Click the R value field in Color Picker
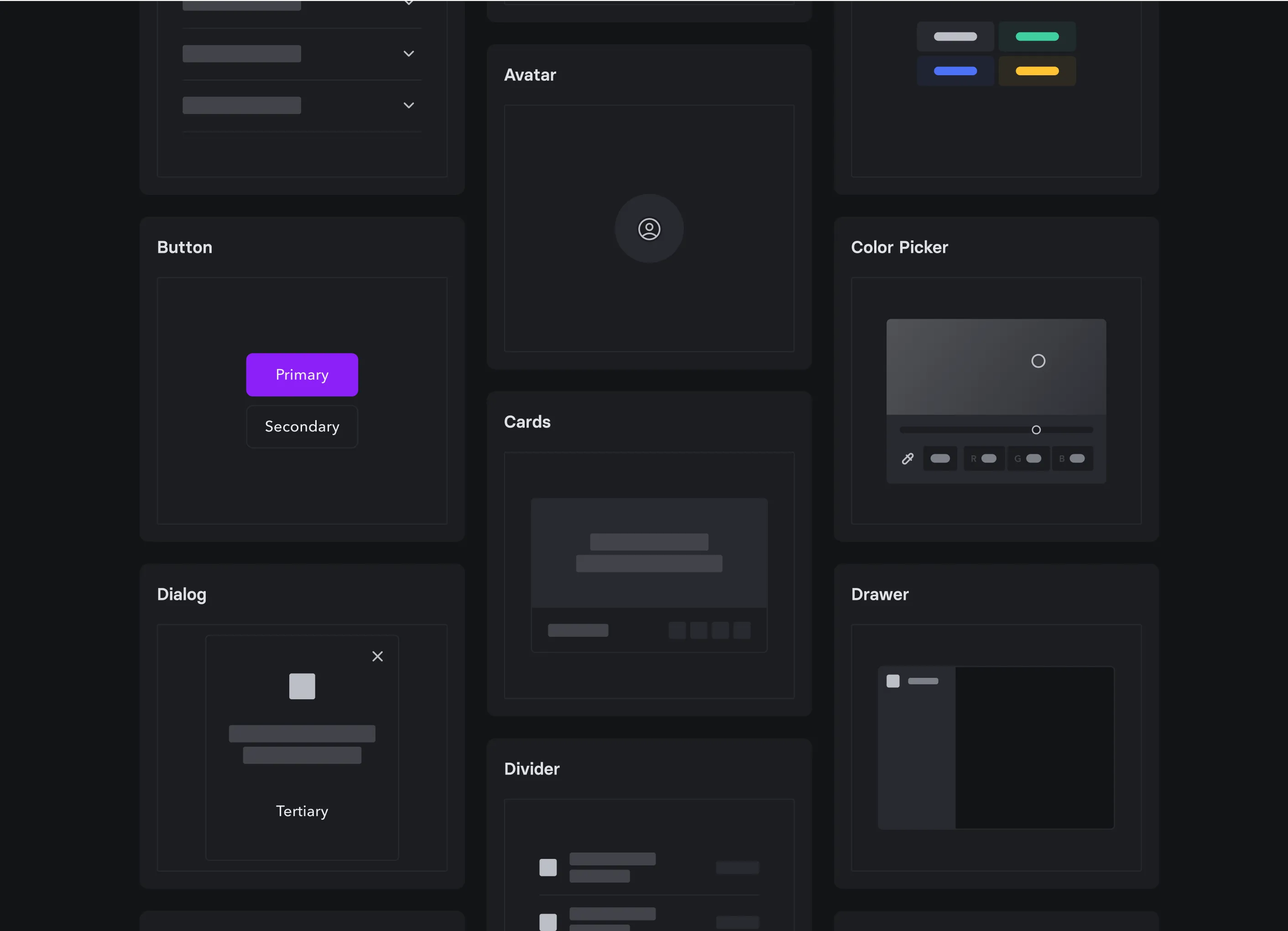 [x=984, y=459]
